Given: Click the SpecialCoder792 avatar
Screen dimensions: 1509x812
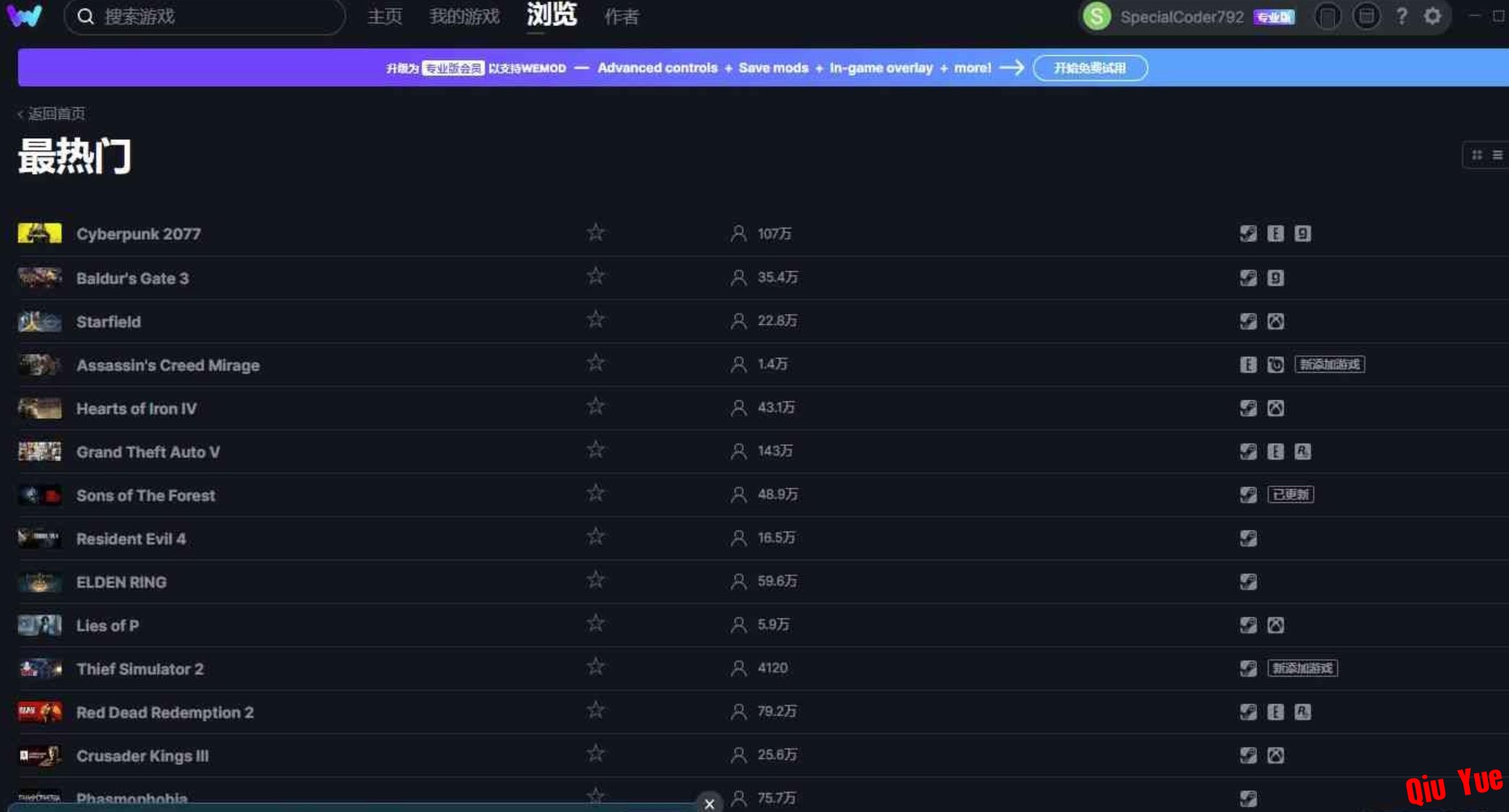Looking at the screenshot, I should click(1096, 16).
